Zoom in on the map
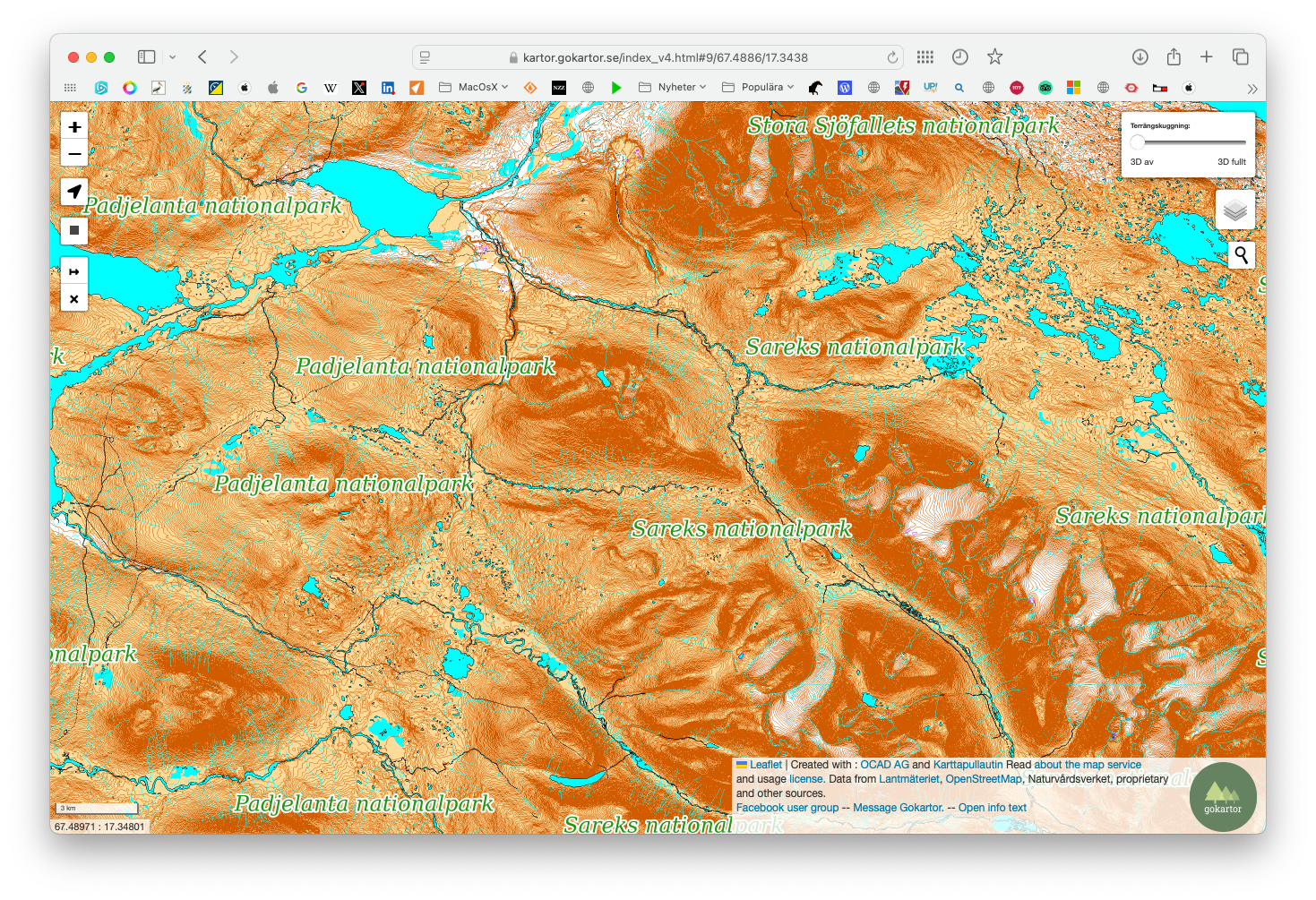Viewport: 1316px width, 900px height. 74,127
